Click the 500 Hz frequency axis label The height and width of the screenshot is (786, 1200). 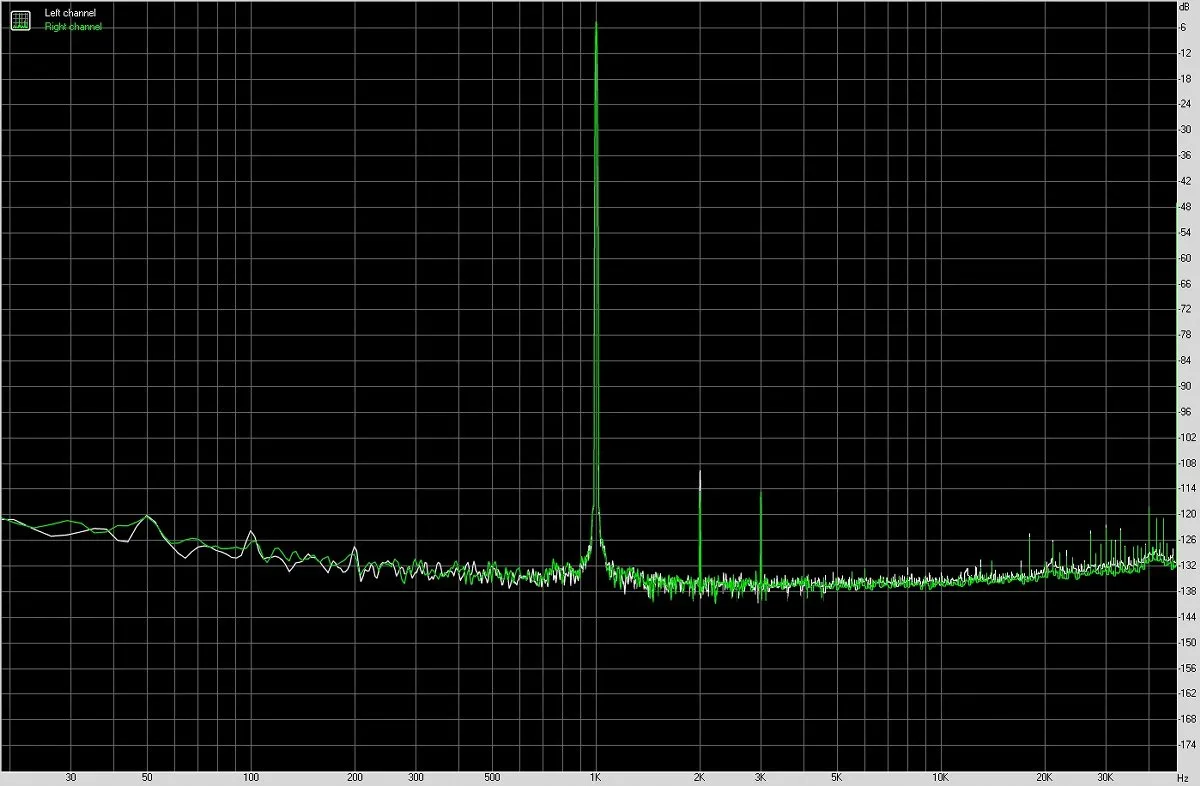click(x=492, y=776)
